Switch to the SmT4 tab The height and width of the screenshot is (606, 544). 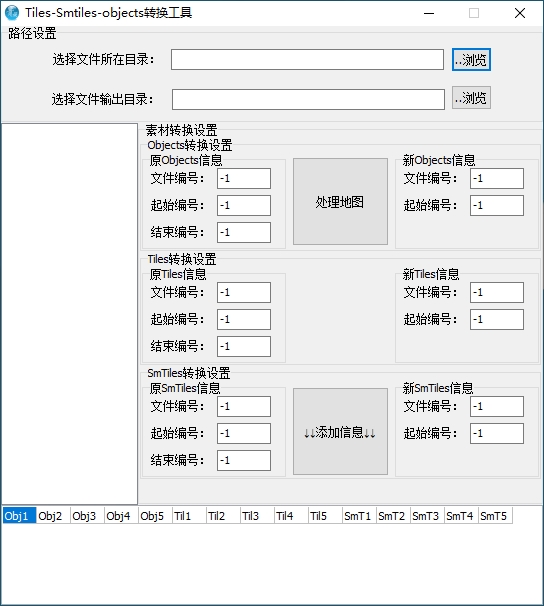[461, 516]
